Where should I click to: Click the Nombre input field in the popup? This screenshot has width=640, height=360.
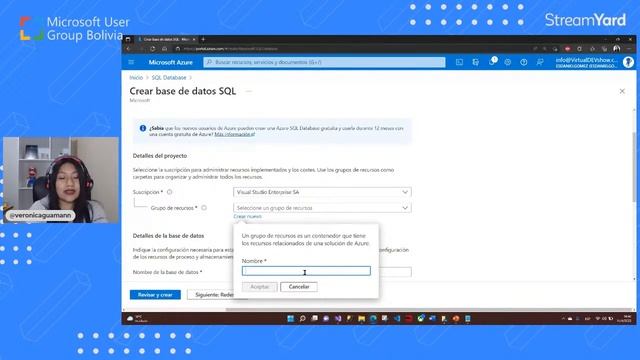[x=306, y=271]
